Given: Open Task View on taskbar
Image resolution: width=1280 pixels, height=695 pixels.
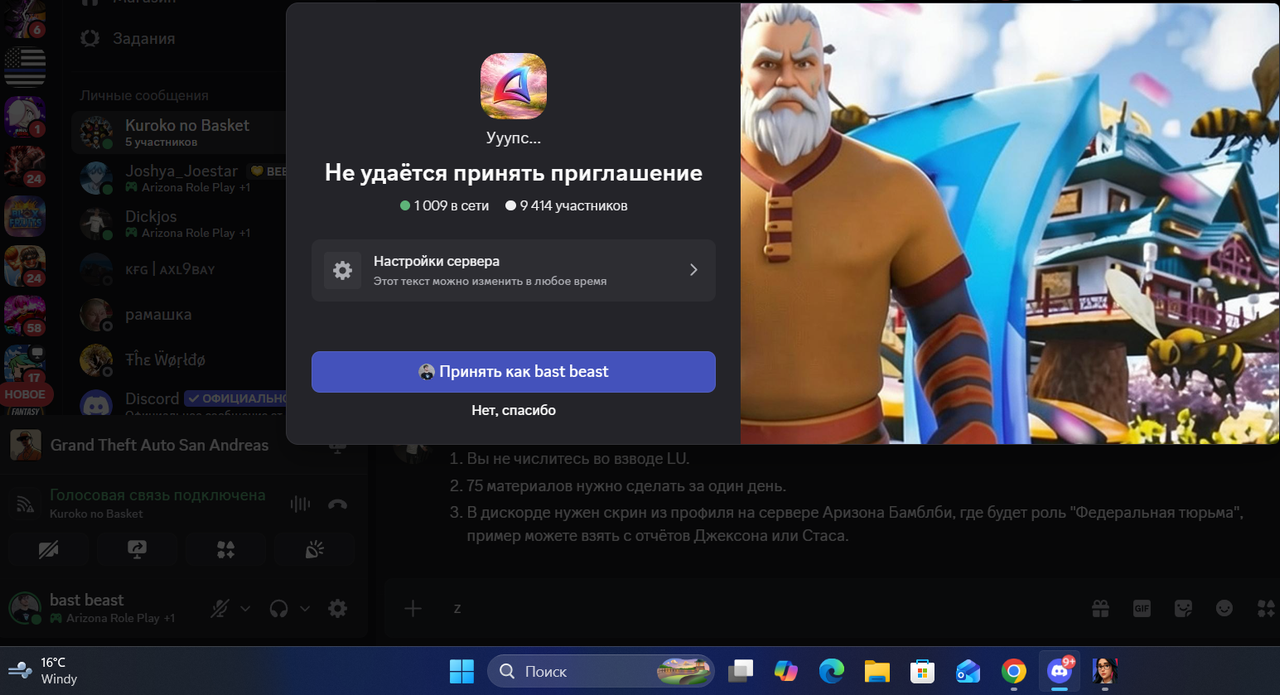Looking at the screenshot, I should tap(740, 671).
